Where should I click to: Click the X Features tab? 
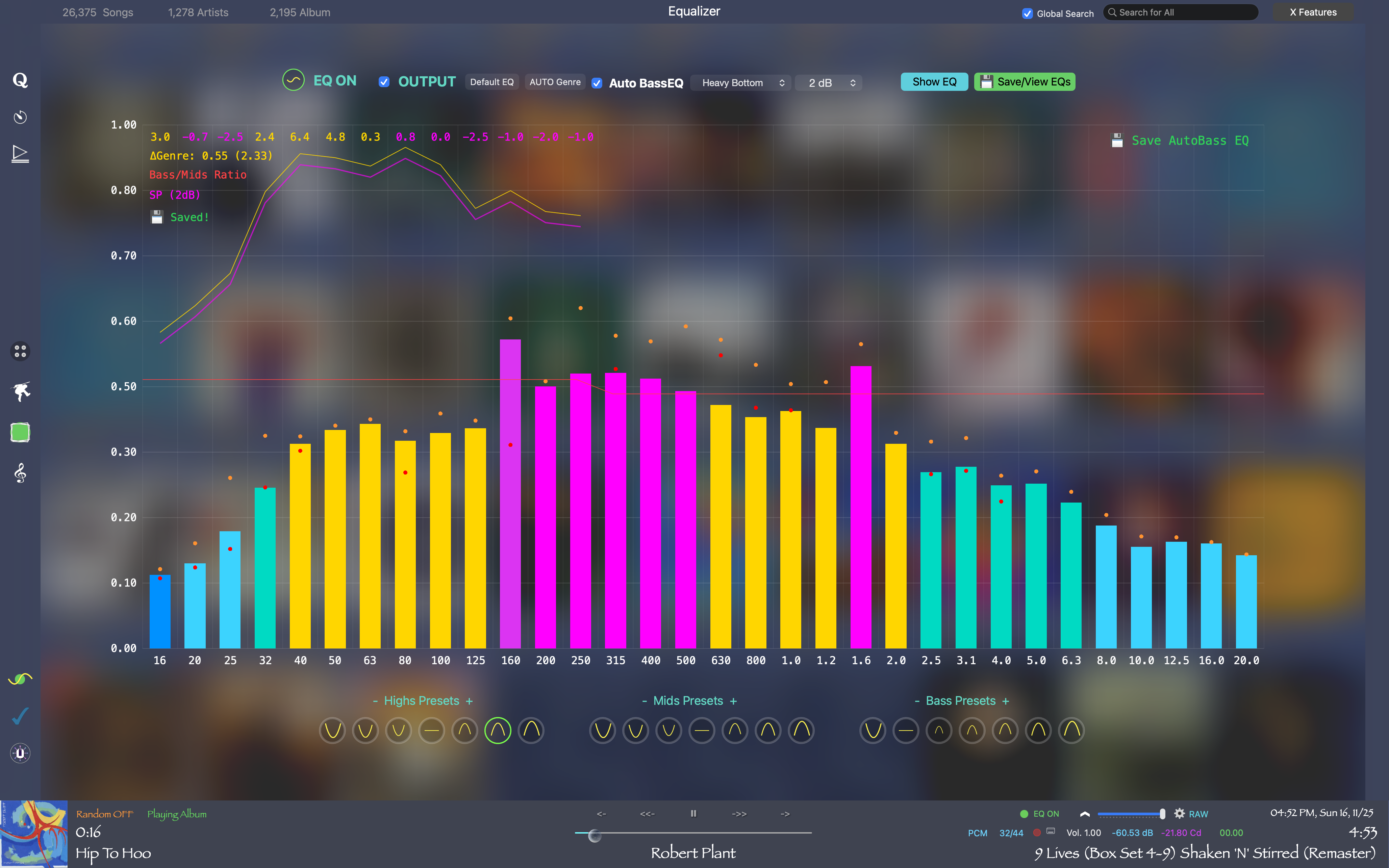(1313, 12)
